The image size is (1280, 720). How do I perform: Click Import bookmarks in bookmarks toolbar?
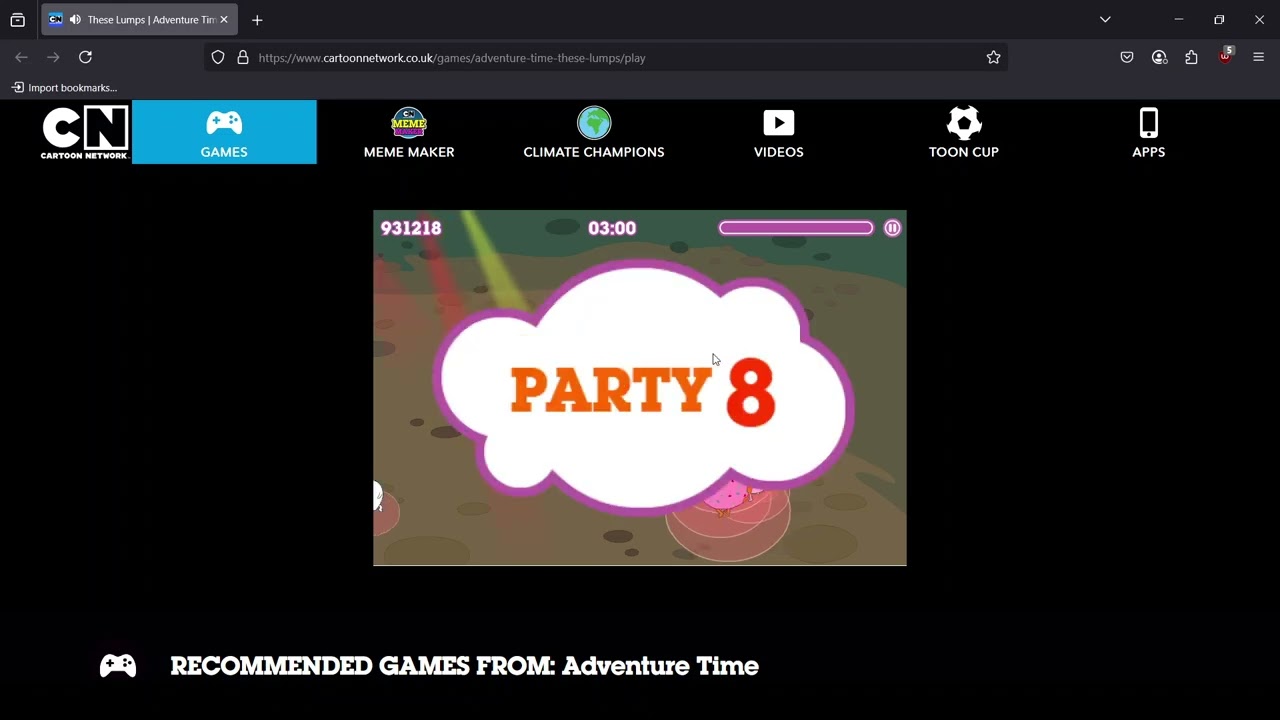point(64,88)
